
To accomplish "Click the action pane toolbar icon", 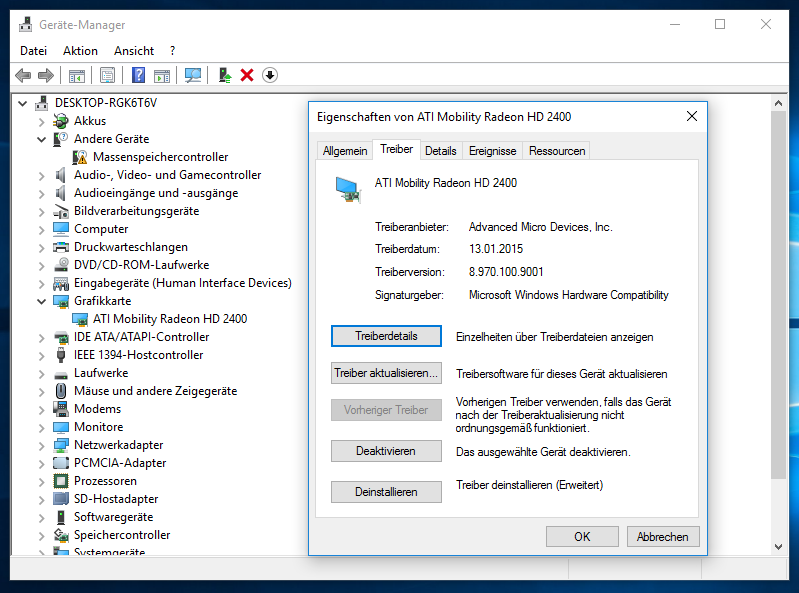I will pyautogui.click(x=162, y=75).
